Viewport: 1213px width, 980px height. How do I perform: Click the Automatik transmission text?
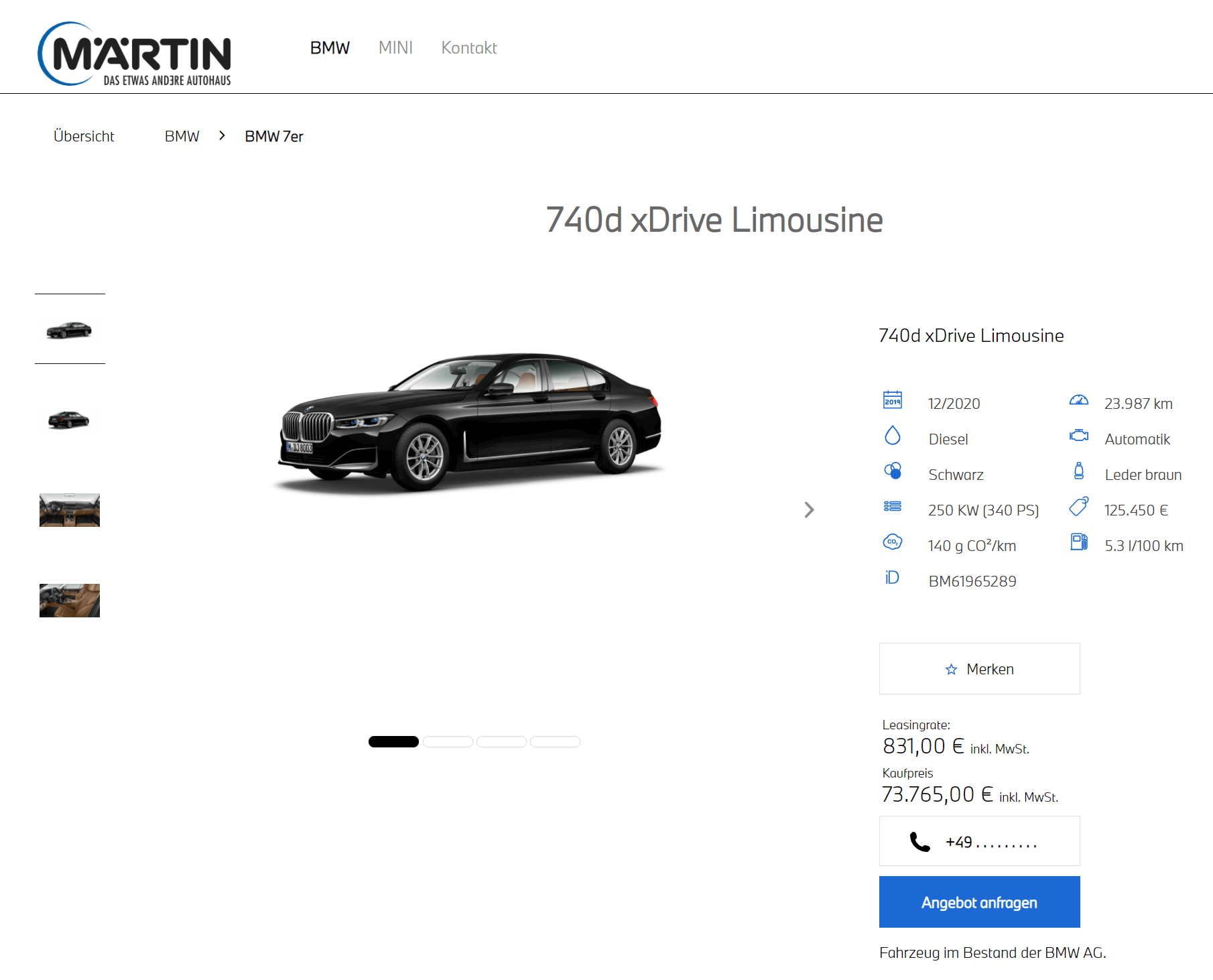[1137, 439]
